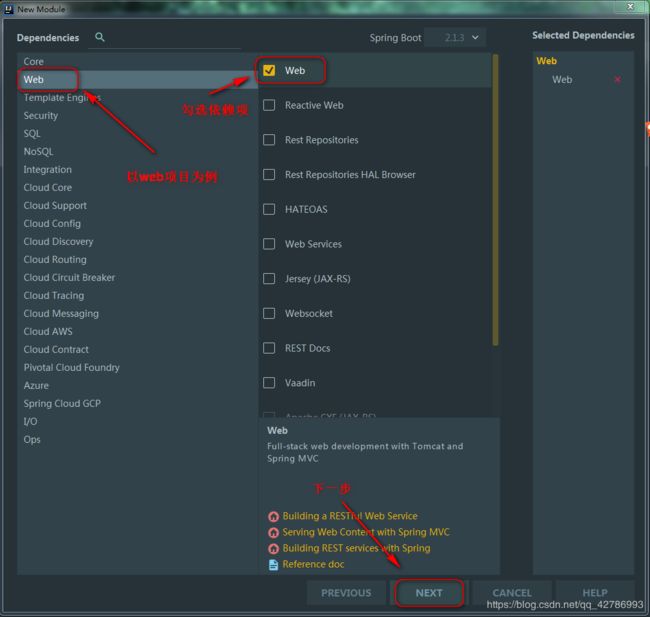The image size is (650, 617).
Task: Click the Web entry under Selected Dependencies
Action: coord(562,80)
